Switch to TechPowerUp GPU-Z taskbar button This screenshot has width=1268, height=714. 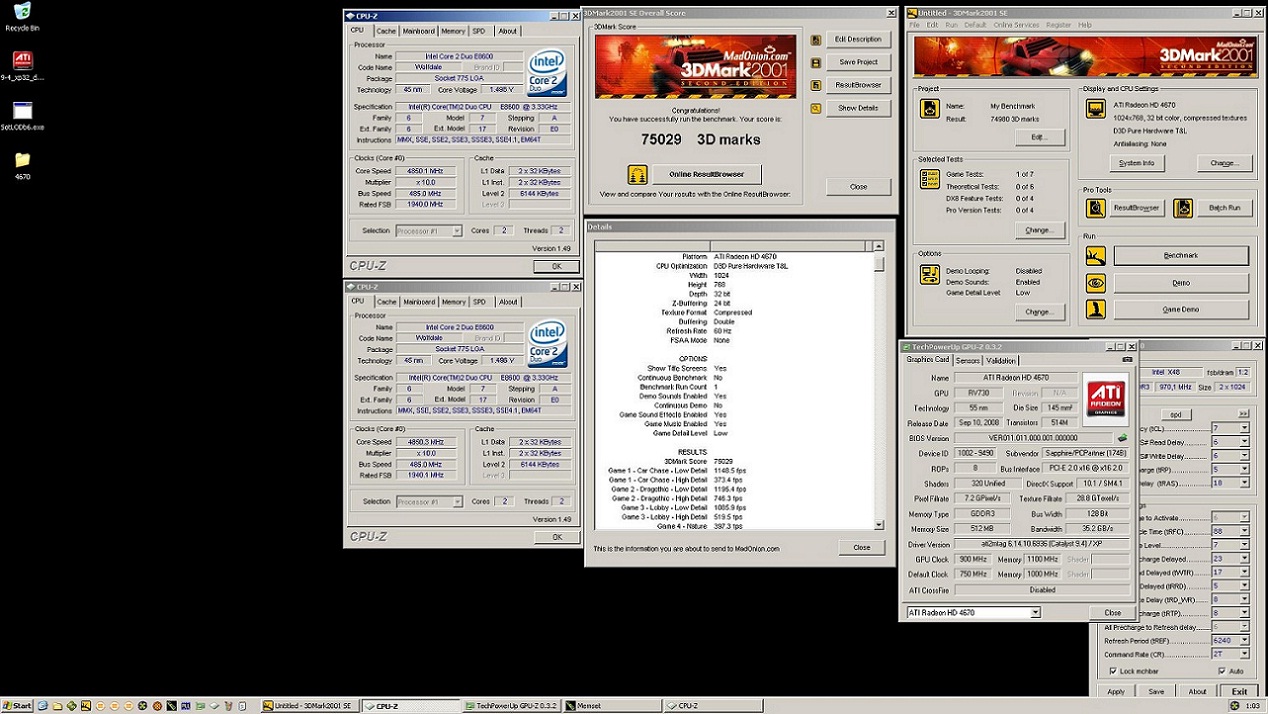pyautogui.click(x=511, y=706)
